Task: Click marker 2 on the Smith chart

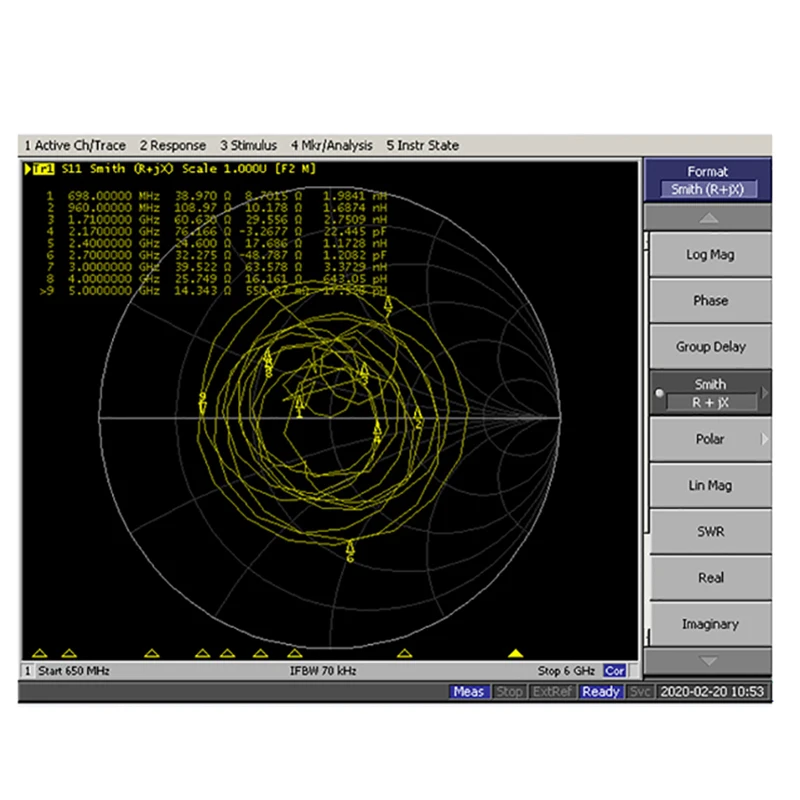Action: 418,417
